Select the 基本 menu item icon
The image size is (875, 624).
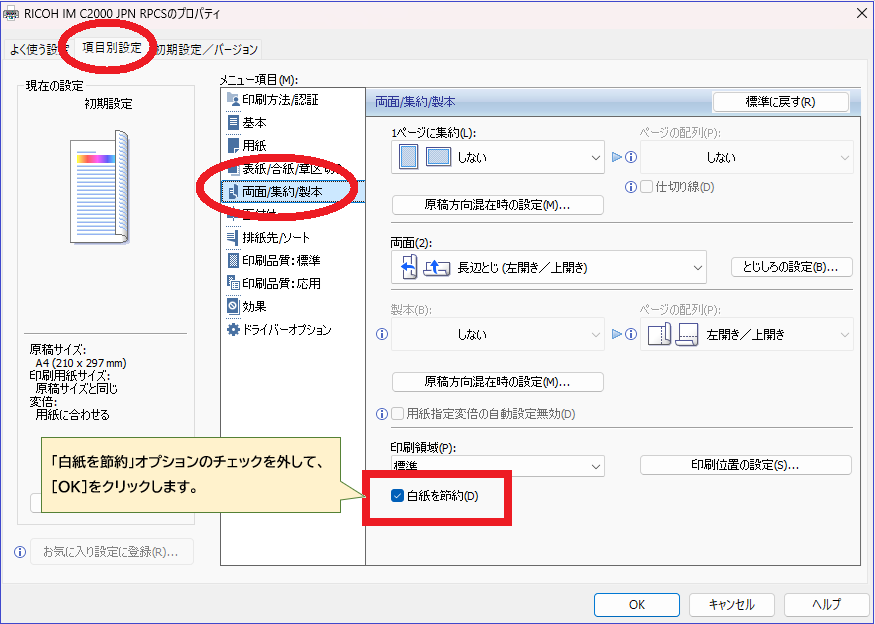[x=234, y=122]
